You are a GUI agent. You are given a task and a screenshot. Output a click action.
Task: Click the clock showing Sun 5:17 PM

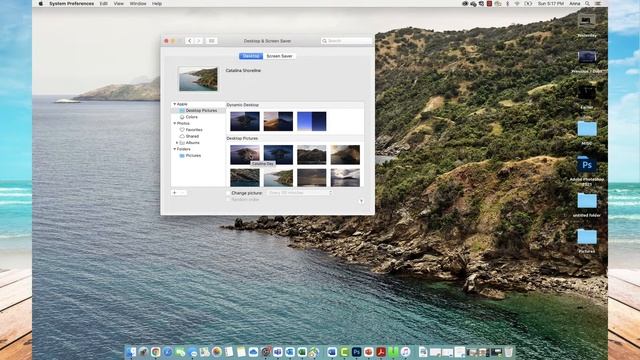pyautogui.click(x=551, y=4)
